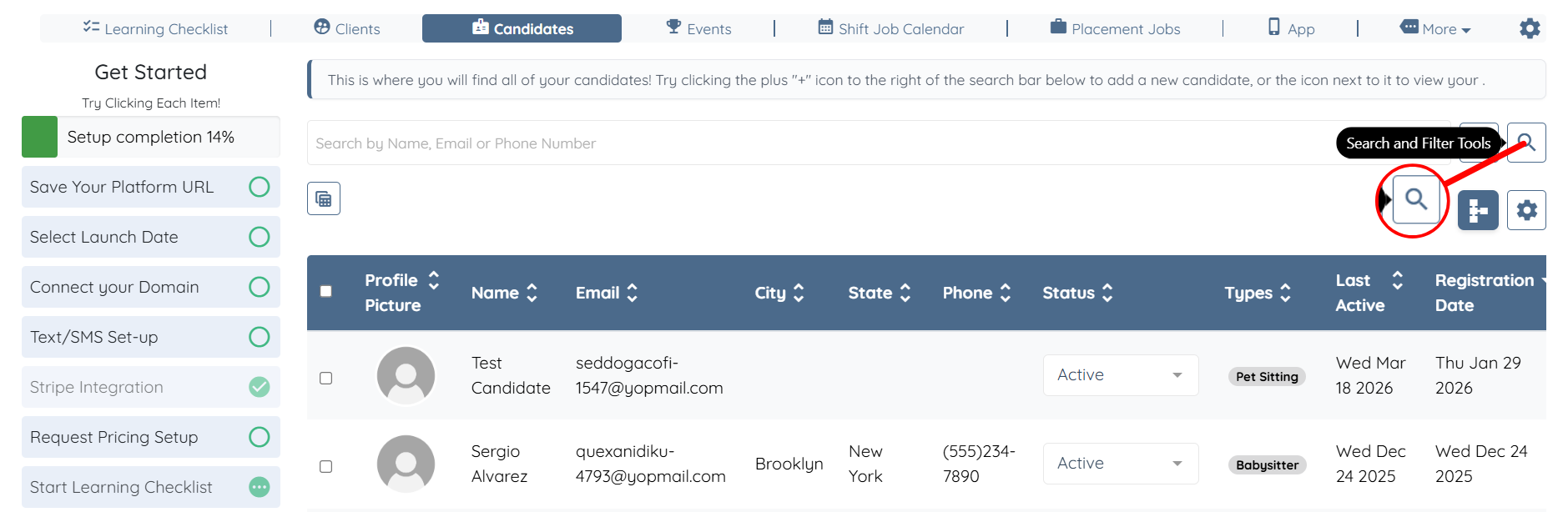
Task: Open the table settings gear icon
Action: (x=1526, y=210)
